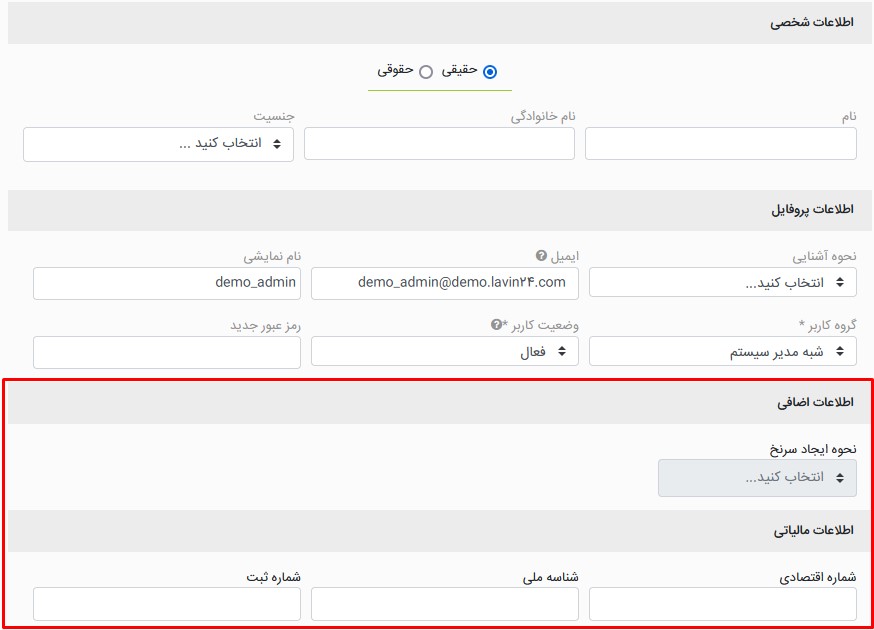The width and height of the screenshot is (874, 630).
Task: Click the help icon beside وضعیت کاربر label
Action: [496, 325]
